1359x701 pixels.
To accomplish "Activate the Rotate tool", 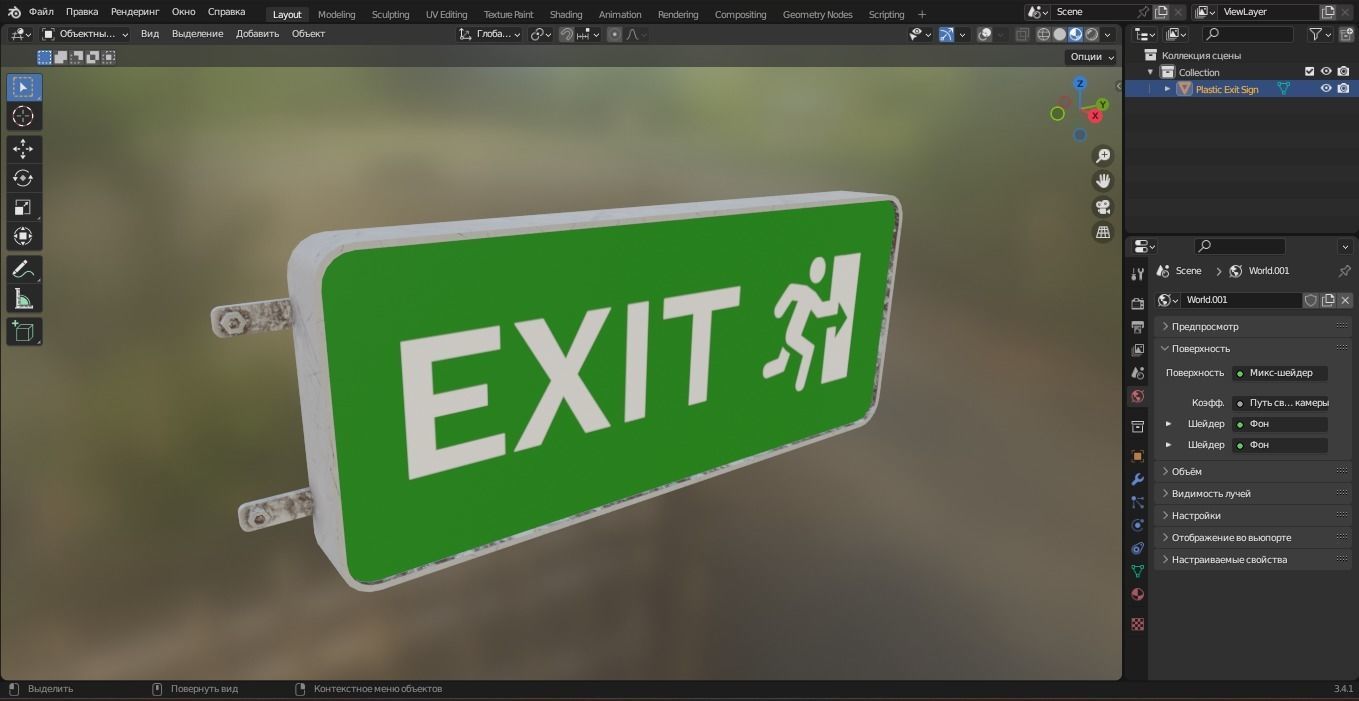I will coord(23,178).
